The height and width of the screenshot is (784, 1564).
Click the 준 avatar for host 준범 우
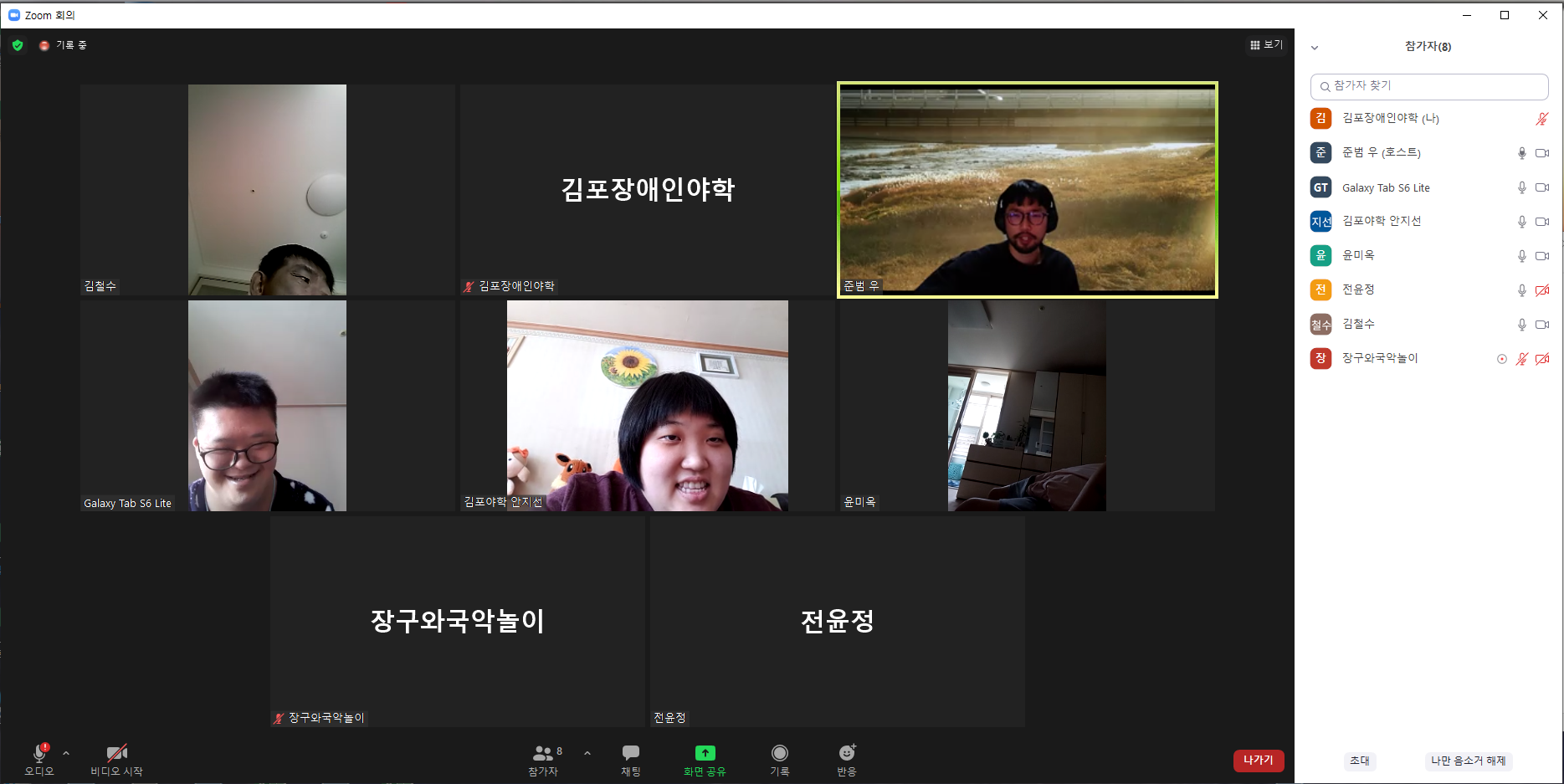[x=1320, y=152]
